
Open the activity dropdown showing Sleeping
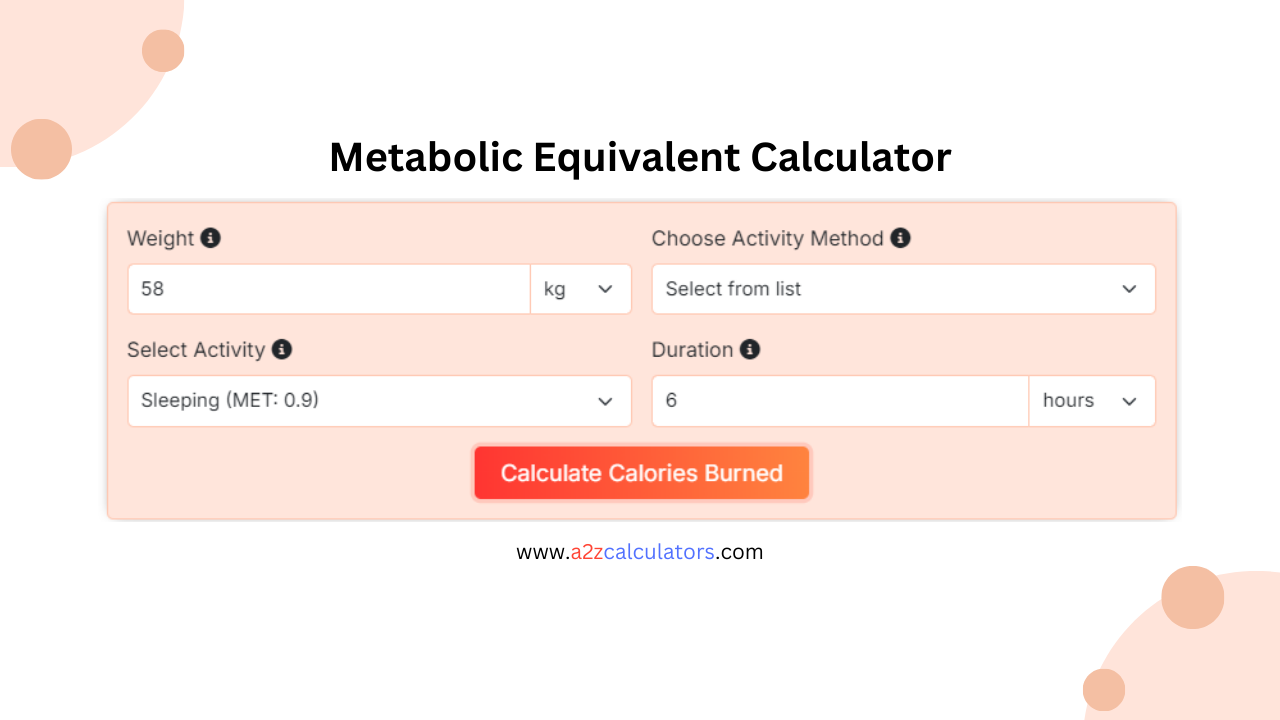click(379, 400)
